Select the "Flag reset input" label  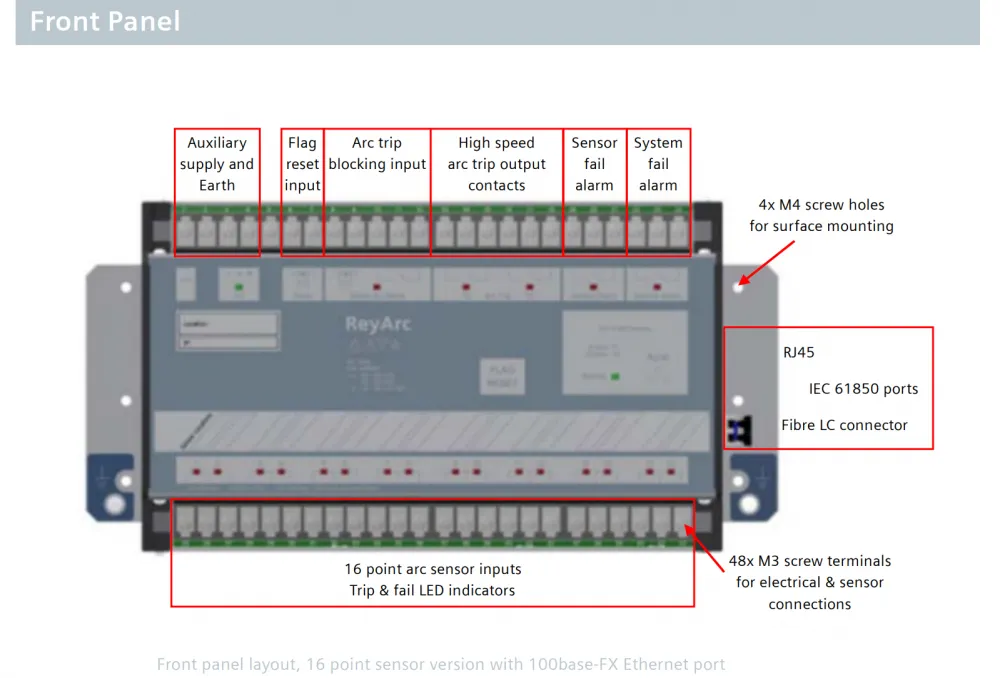pyautogui.click(x=302, y=164)
